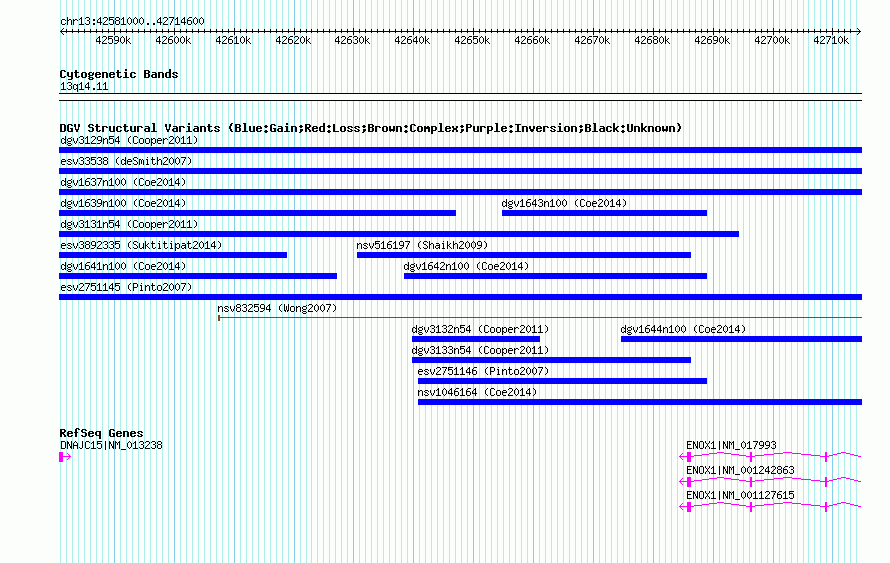Click the blue bar under nsv516197

click(523, 255)
